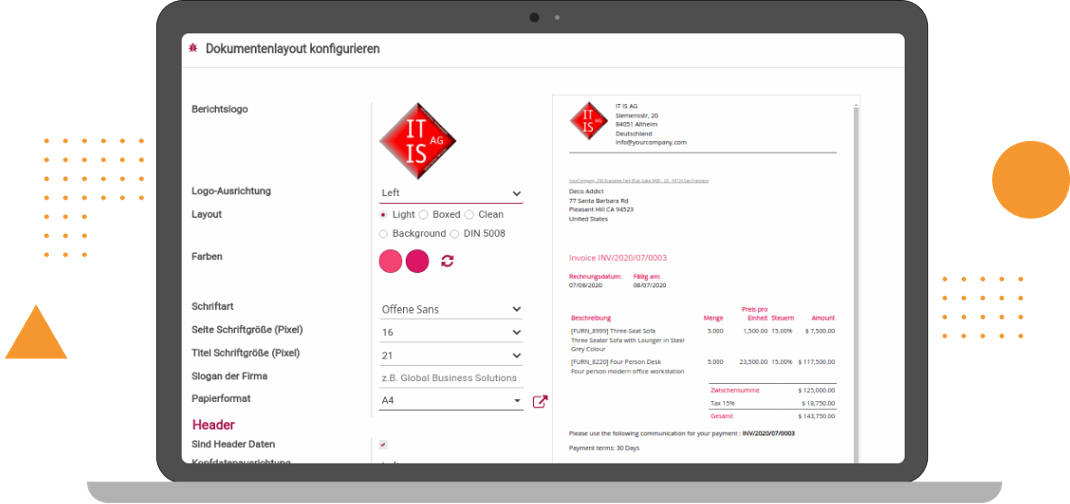This screenshot has height=504, width=1070.
Task: Expand the Papierformat A4 dropdown
Action: [451, 401]
